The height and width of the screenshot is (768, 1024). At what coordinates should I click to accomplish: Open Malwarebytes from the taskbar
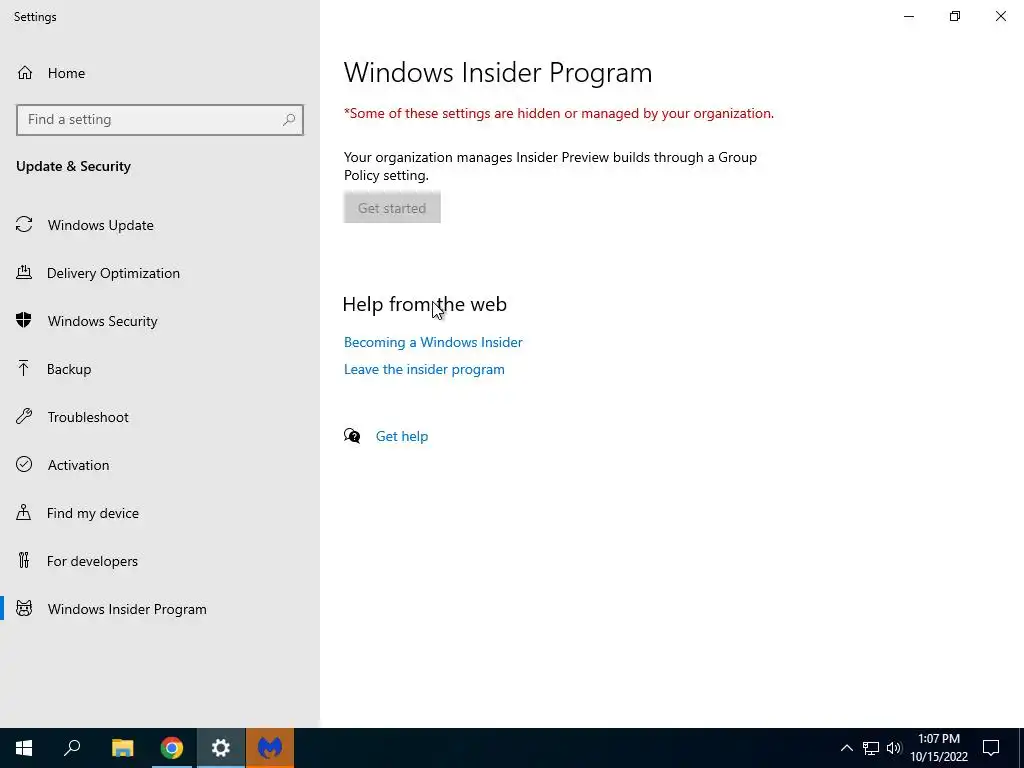click(x=270, y=748)
